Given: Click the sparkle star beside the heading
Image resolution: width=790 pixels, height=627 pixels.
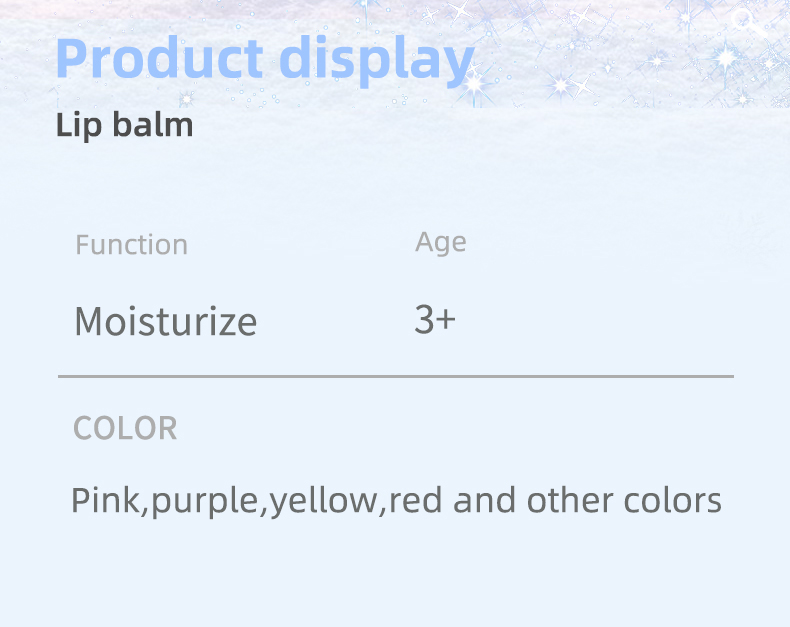Looking at the screenshot, I should click(475, 82).
